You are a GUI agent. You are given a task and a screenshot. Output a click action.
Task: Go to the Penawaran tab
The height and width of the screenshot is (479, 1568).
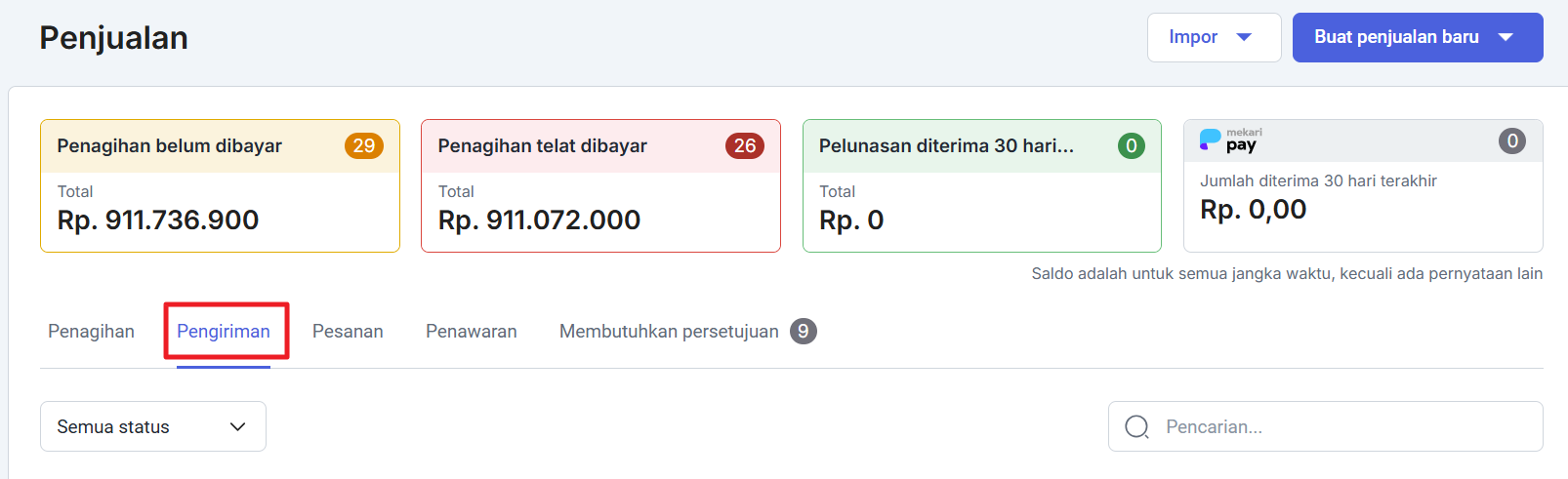(x=471, y=332)
